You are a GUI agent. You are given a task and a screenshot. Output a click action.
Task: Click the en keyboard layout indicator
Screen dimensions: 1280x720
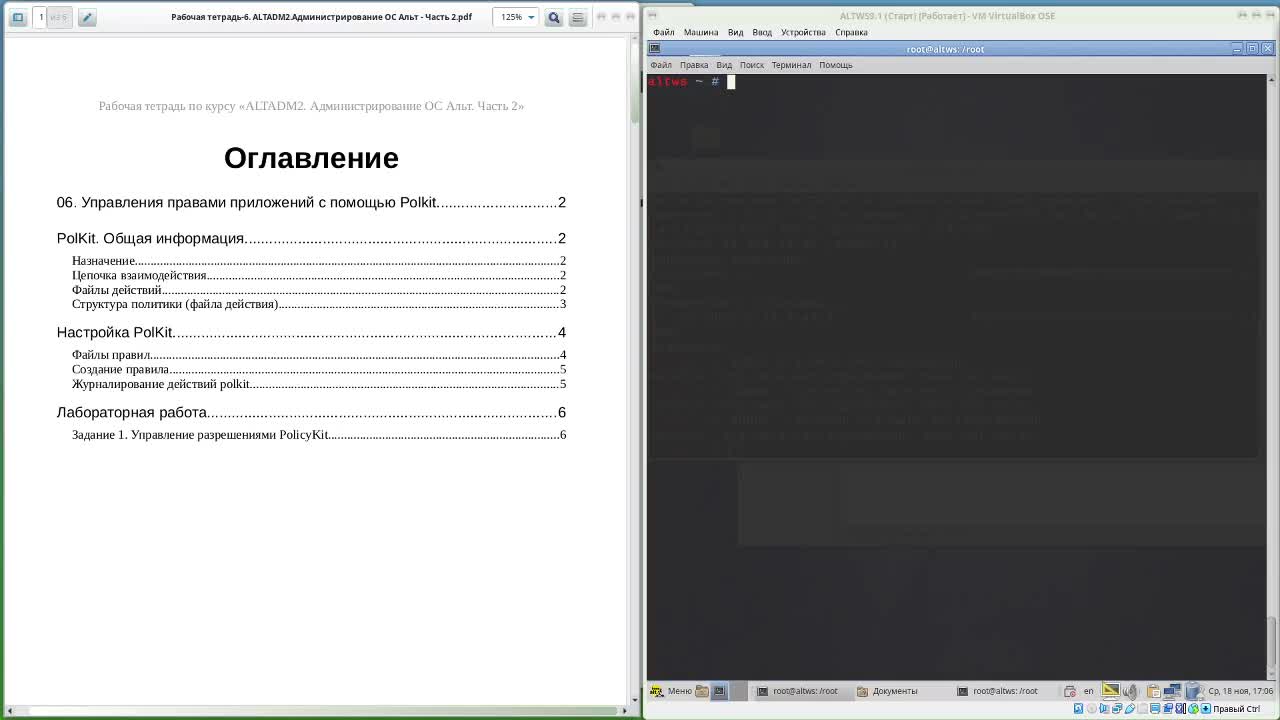point(1089,691)
